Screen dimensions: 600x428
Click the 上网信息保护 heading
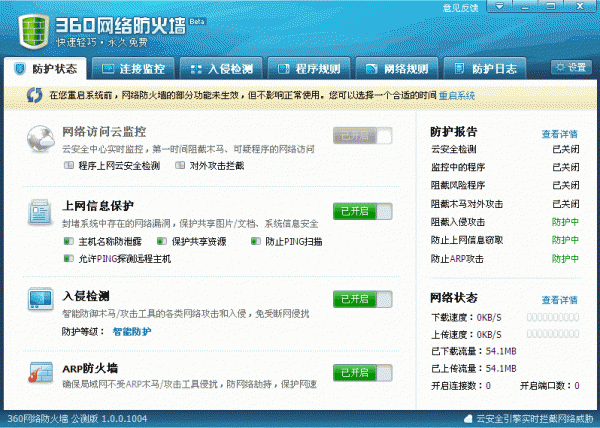point(98,206)
